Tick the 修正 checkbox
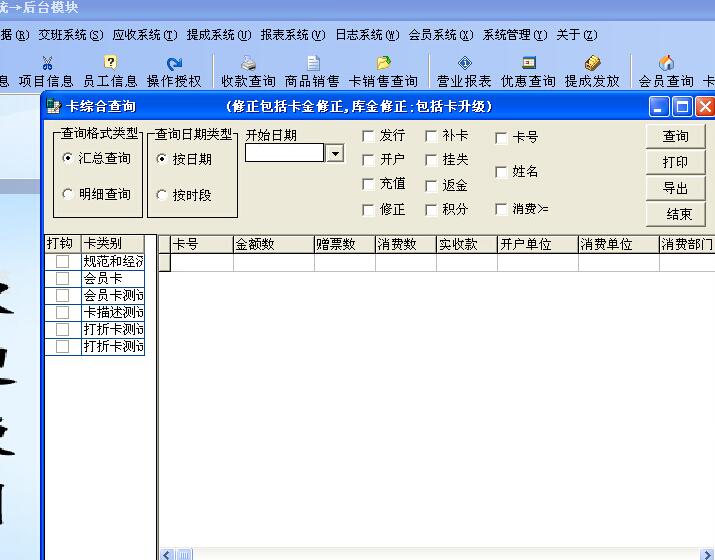This screenshot has width=715, height=560. [368, 210]
